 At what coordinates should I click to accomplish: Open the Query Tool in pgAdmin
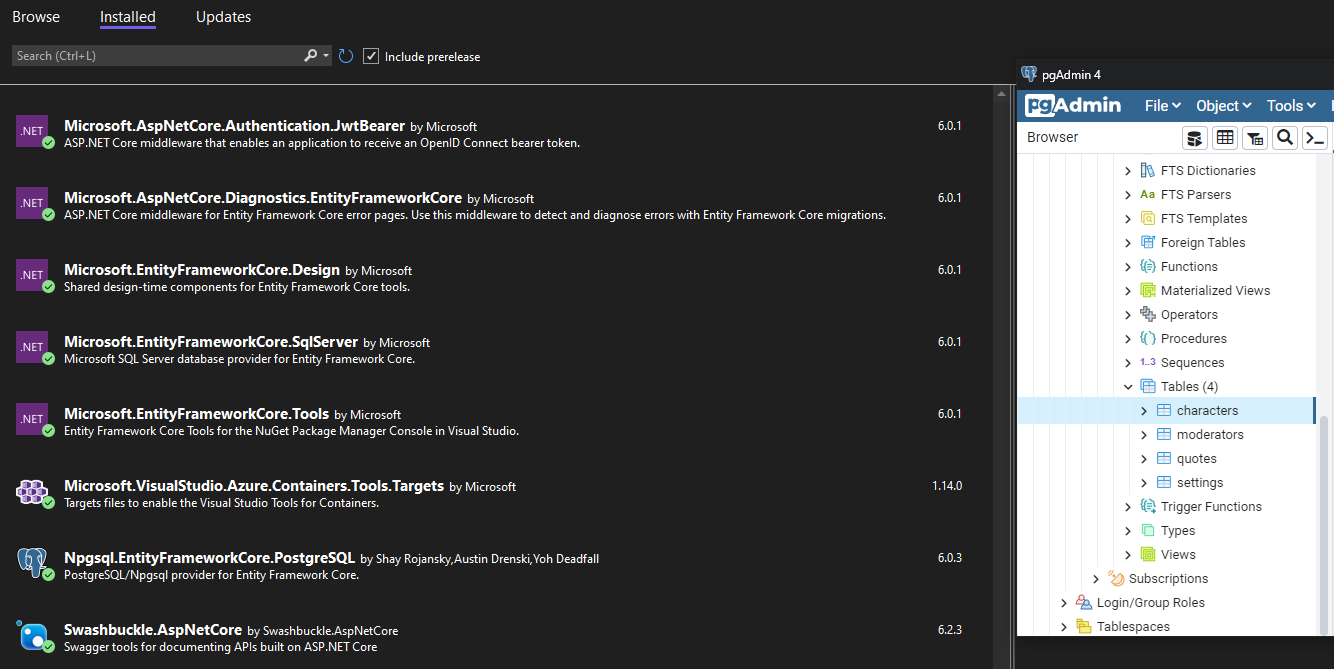tap(1195, 137)
